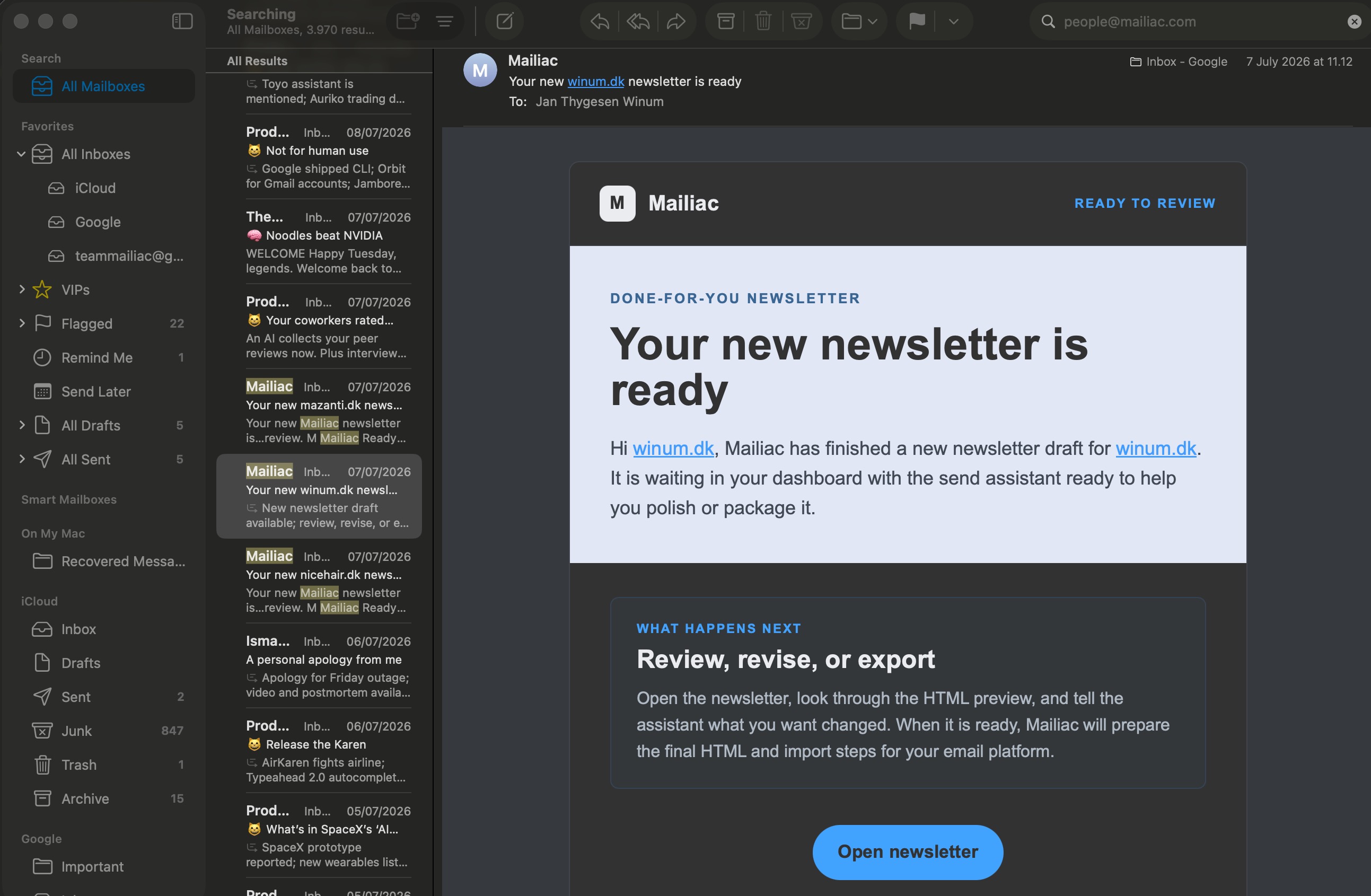
Task: Clear the search field text
Action: pyautogui.click(x=1354, y=21)
